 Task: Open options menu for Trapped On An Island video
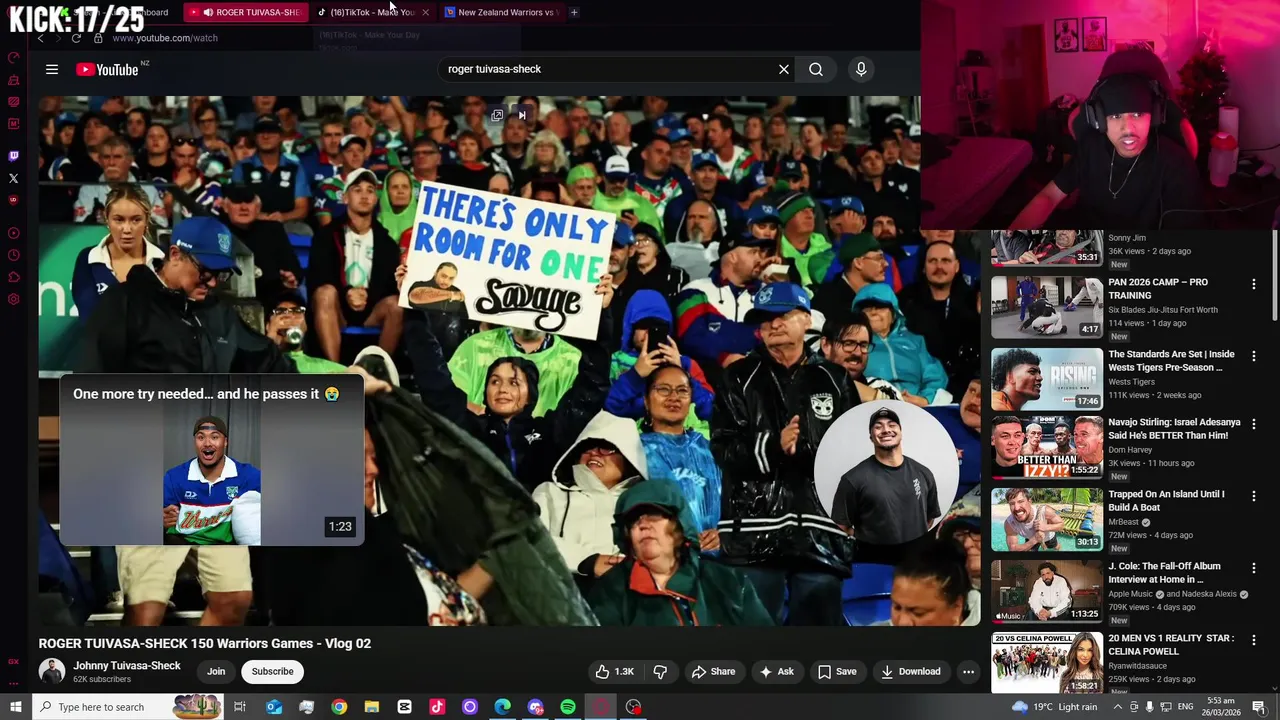pos(1253,496)
